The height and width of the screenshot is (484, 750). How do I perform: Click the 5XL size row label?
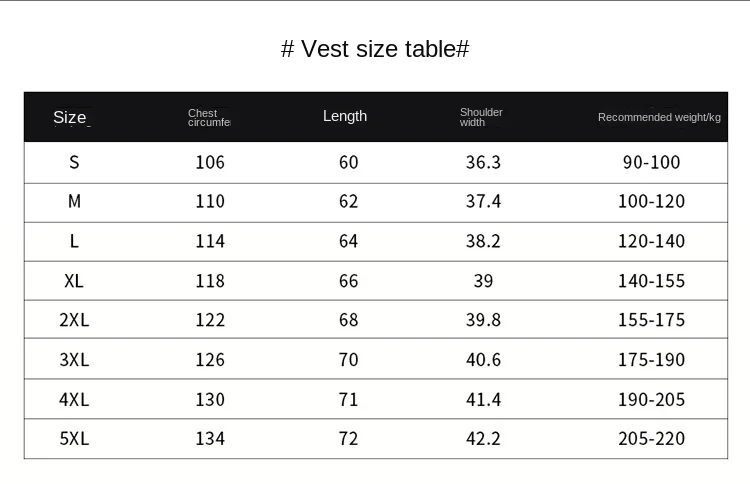74,439
